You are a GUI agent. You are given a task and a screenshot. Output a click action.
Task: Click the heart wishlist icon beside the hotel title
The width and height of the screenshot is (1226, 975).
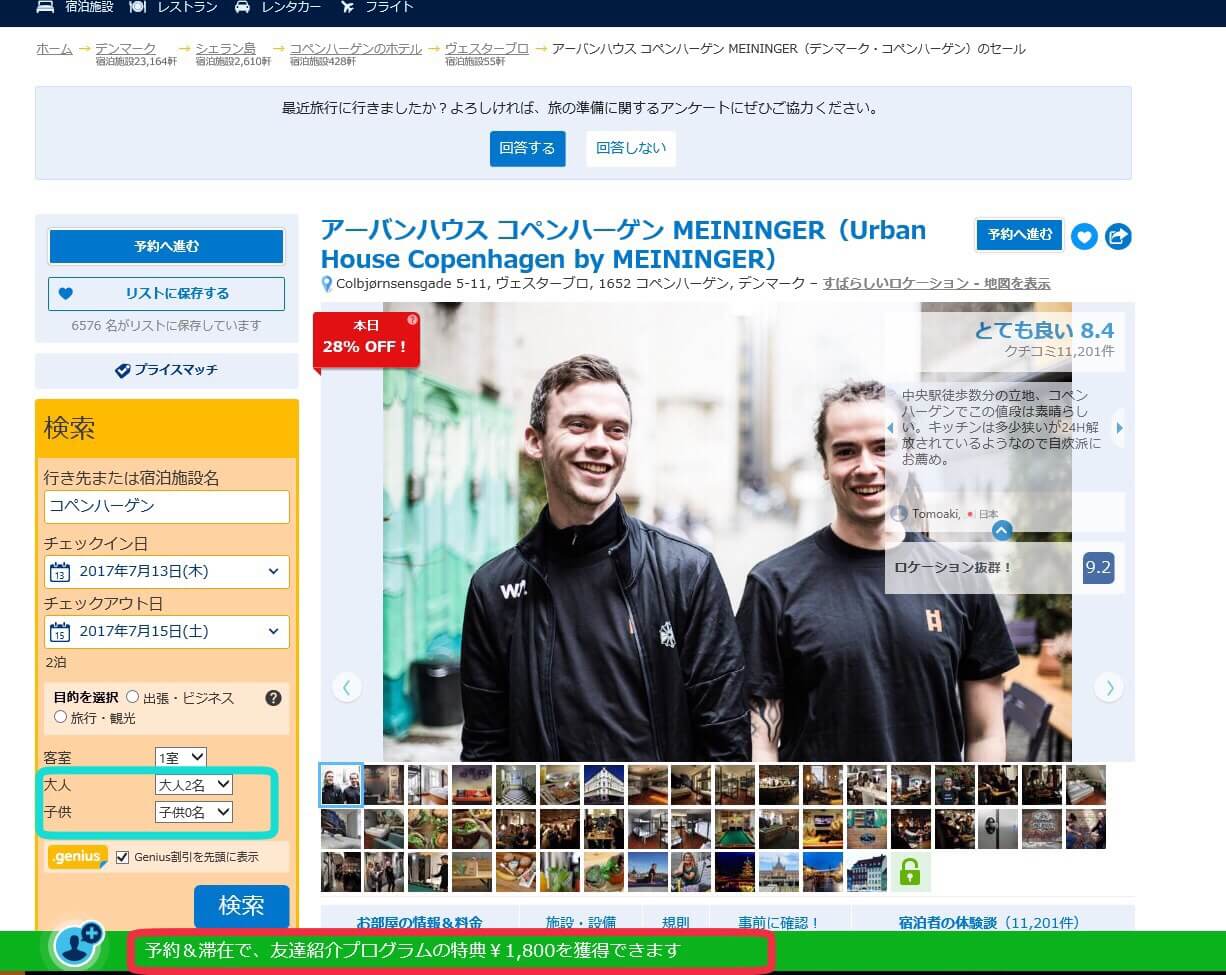1084,236
